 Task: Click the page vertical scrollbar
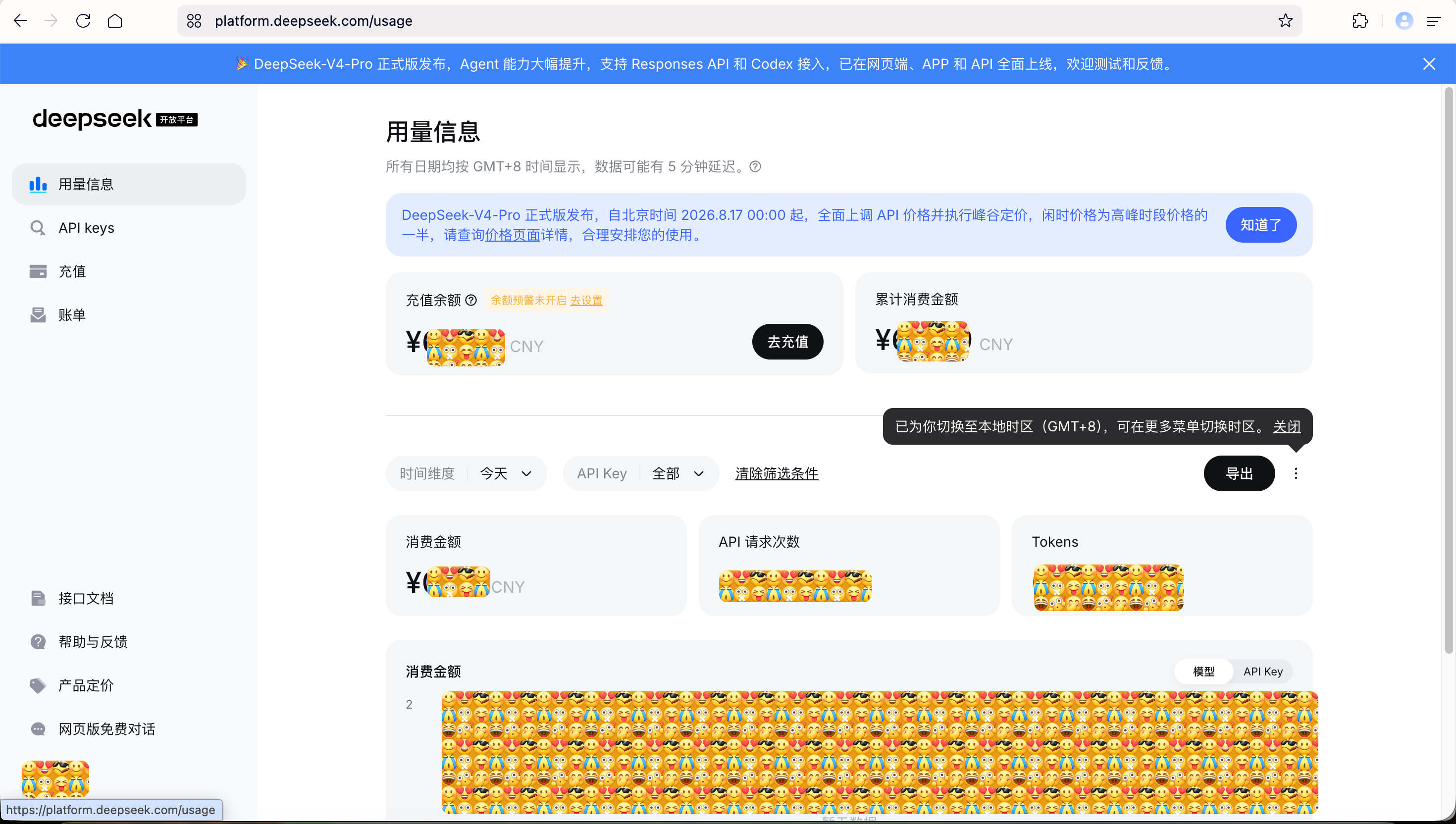(x=1448, y=371)
